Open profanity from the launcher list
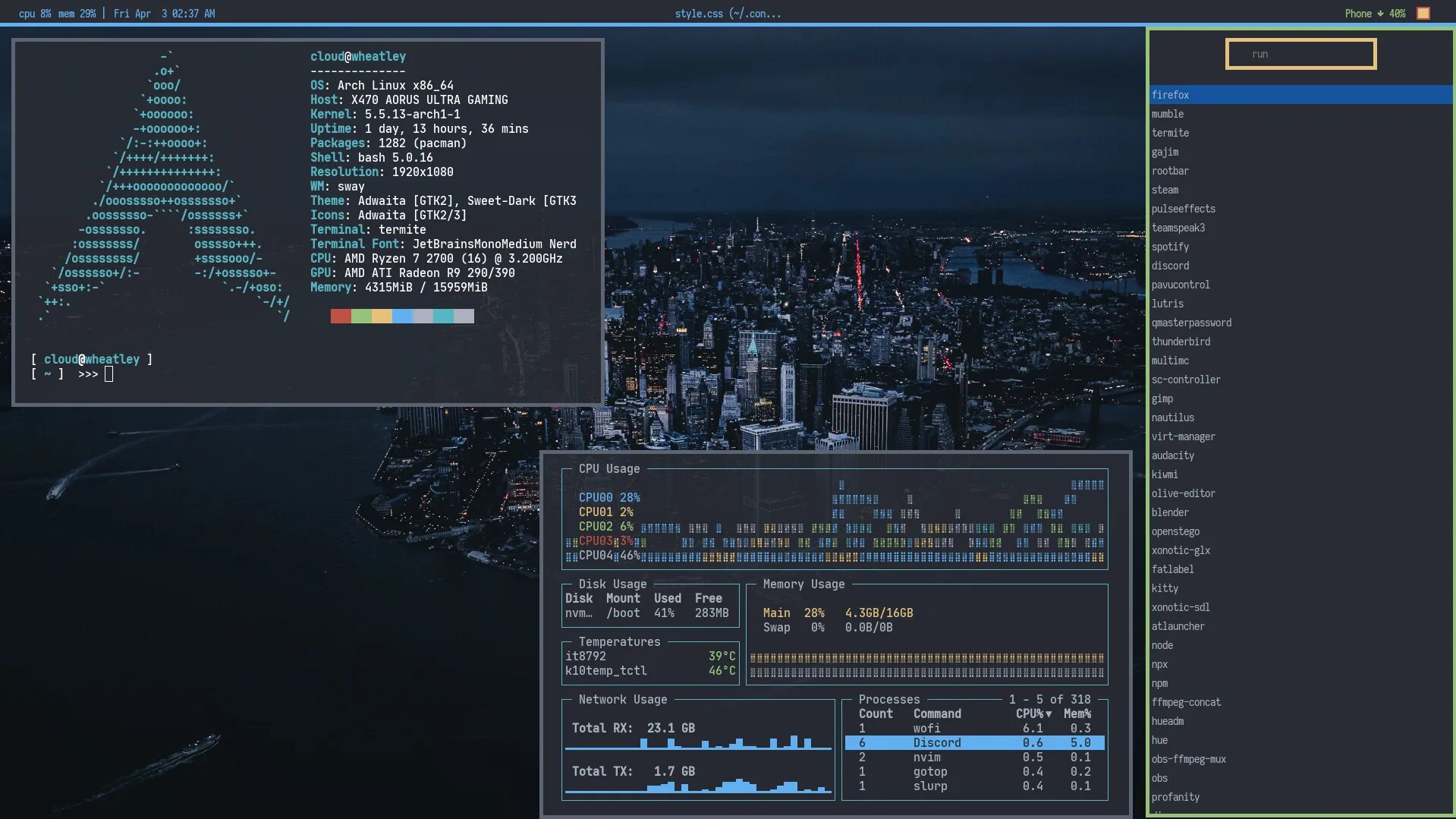 (1301, 797)
